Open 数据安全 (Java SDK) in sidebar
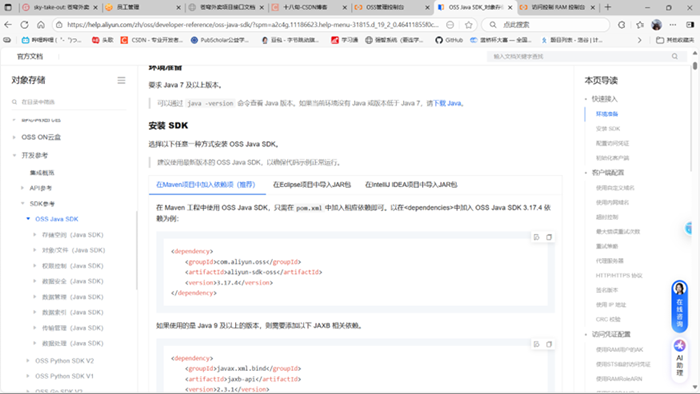 tap(73, 282)
